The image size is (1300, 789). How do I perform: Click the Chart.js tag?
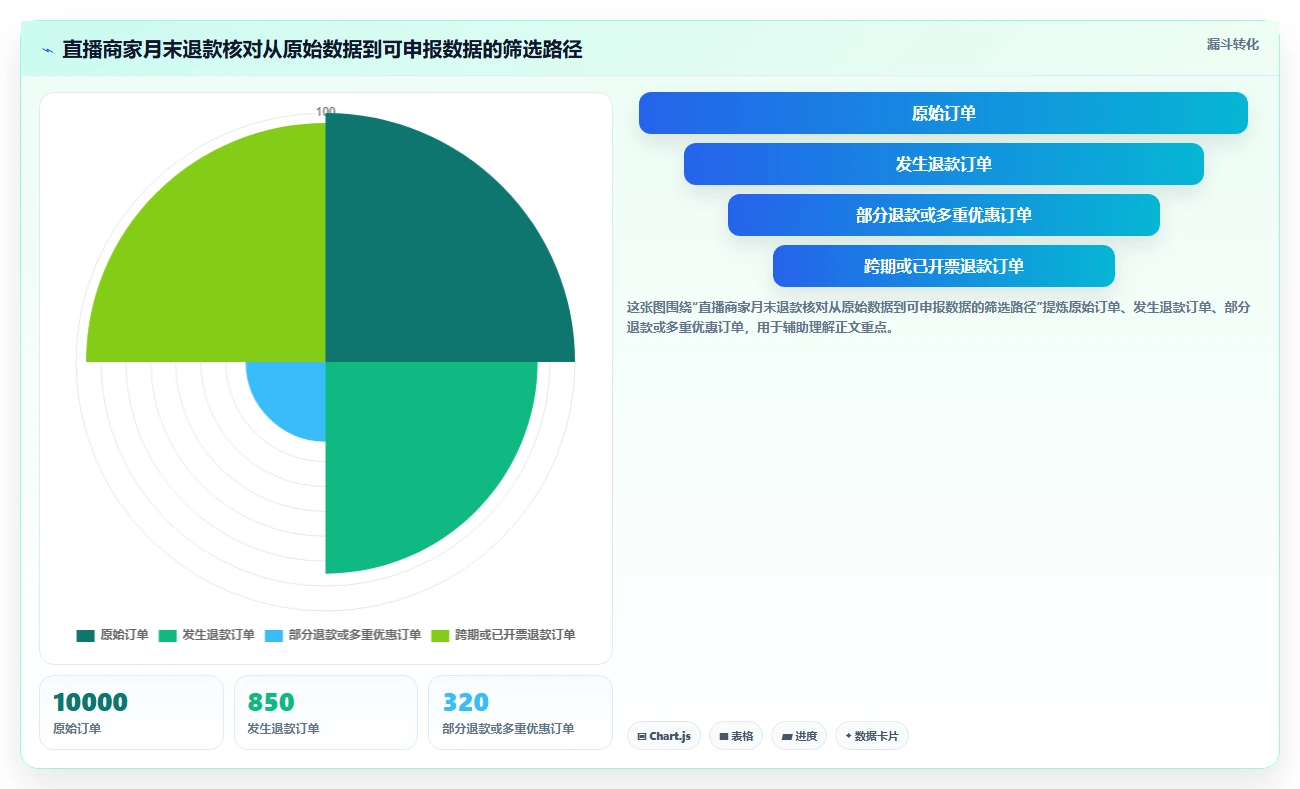(x=664, y=736)
